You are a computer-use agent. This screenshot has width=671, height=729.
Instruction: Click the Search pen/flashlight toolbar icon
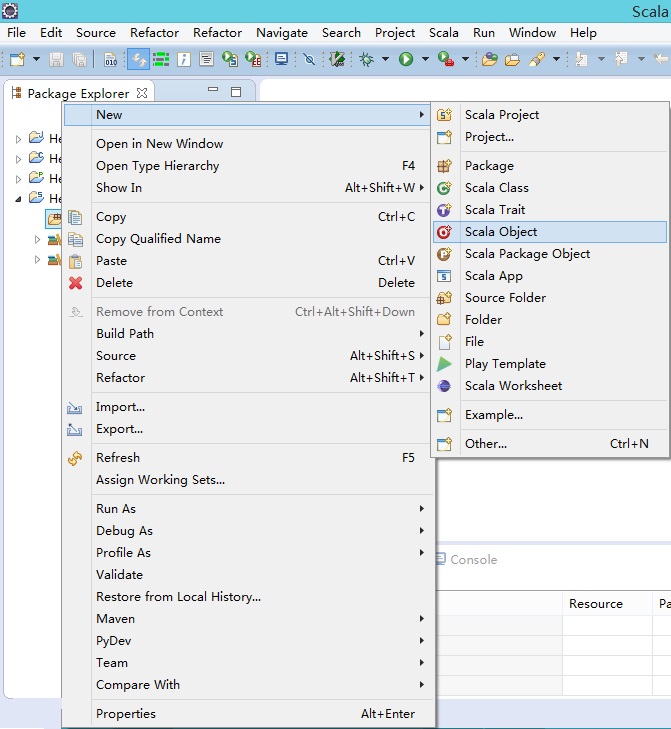coord(537,60)
